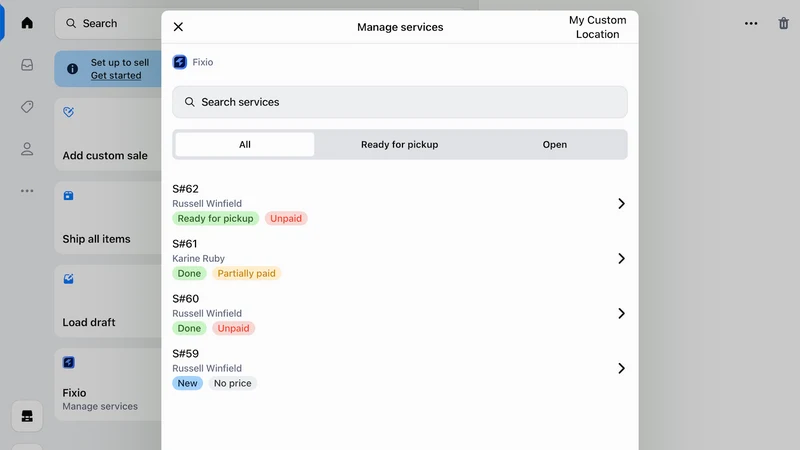The width and height of the screenshot is (800, 450).
Task: Click customer name Karine Ruby
Action: [198, 259]
